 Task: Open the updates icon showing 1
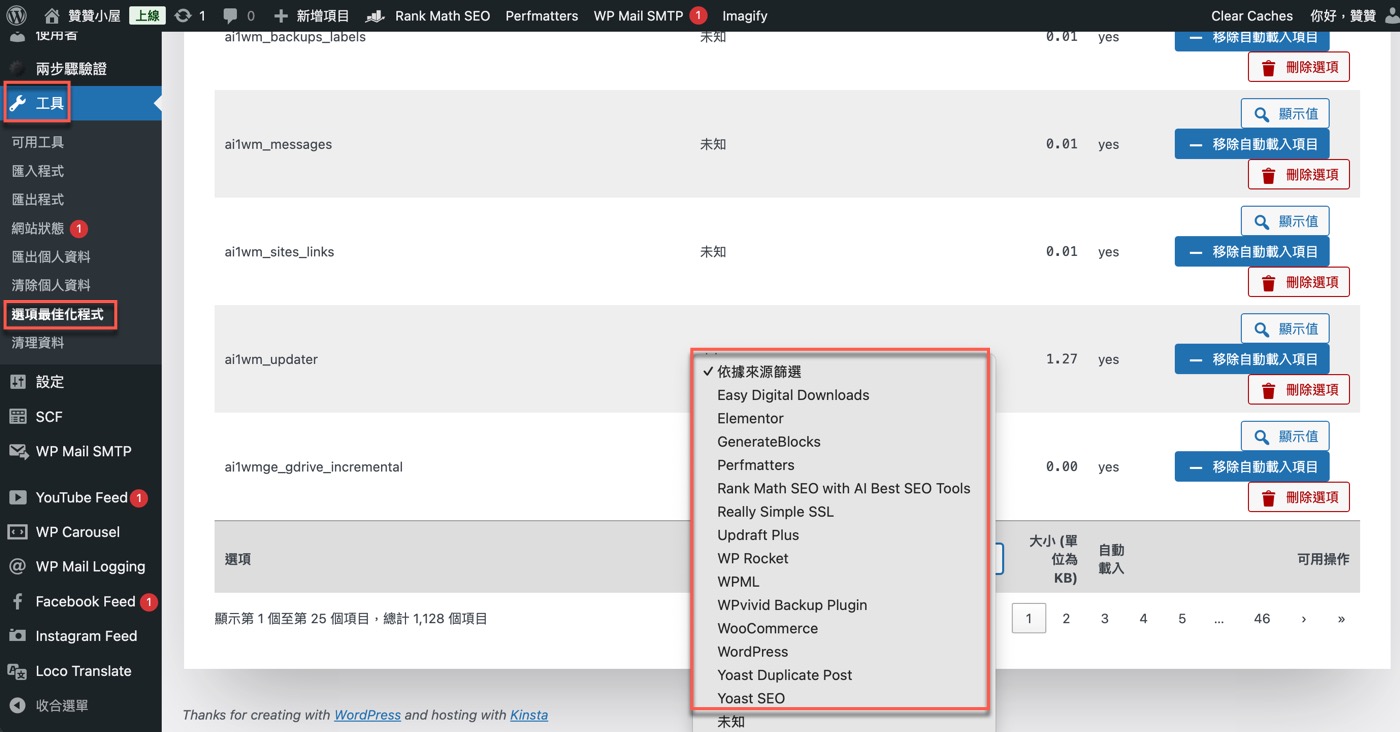[182, 15]
